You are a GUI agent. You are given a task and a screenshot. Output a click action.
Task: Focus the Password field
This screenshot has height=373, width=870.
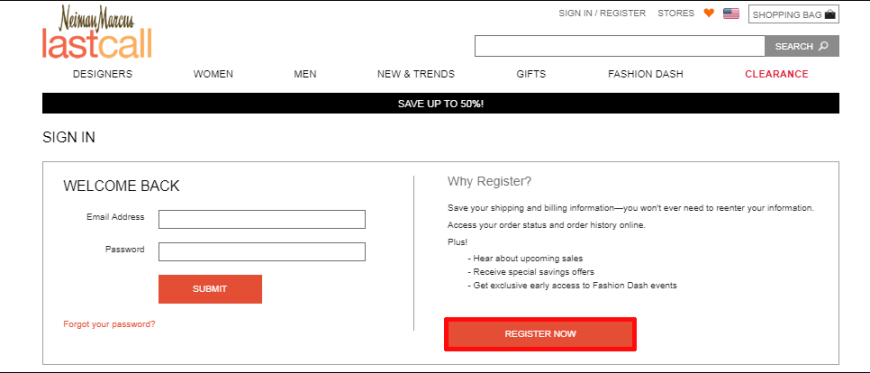262,251
